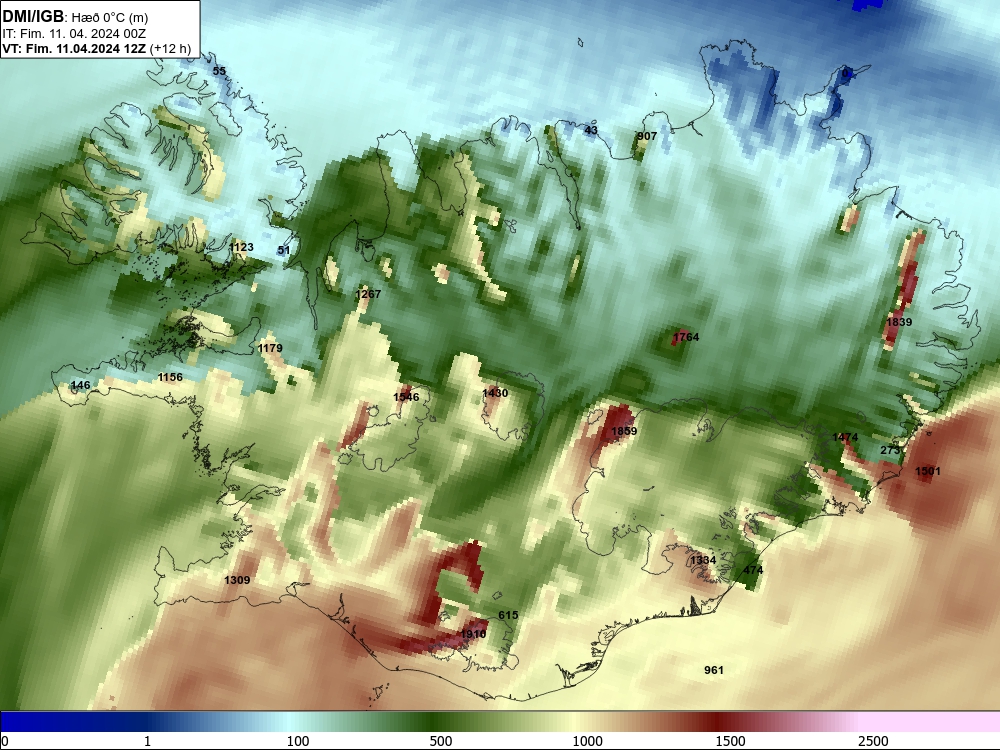This screenshot has height=750, width=1000.
Task: Click the map value 1916
Action: point(473,634)
